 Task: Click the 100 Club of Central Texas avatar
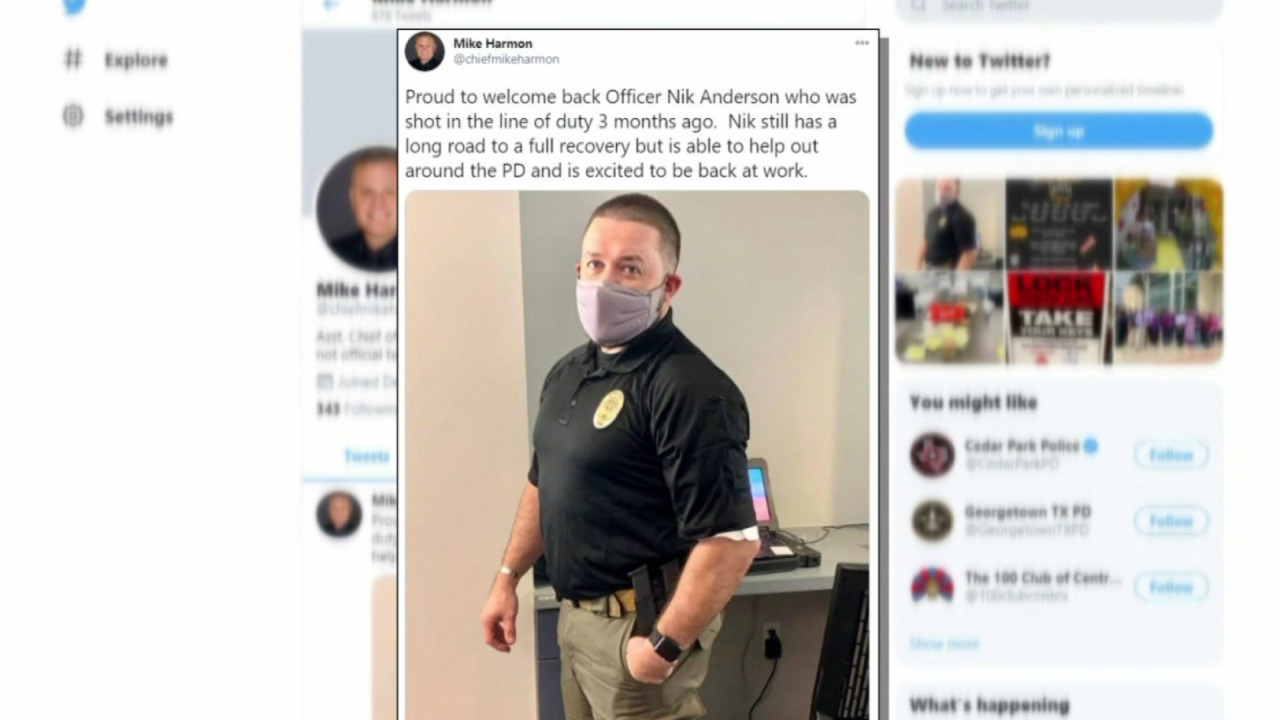click(x=932, y=585)
